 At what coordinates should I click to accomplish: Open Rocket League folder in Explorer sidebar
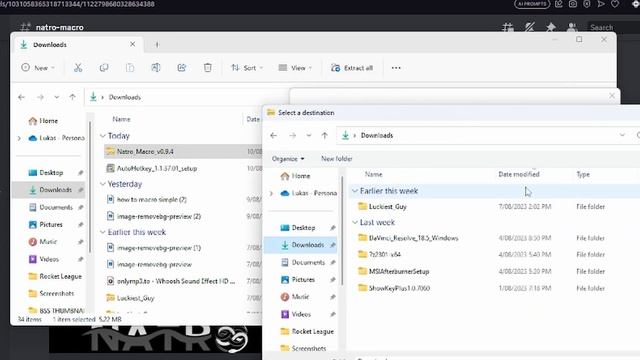pyautogui.click(x=60, y=276)
